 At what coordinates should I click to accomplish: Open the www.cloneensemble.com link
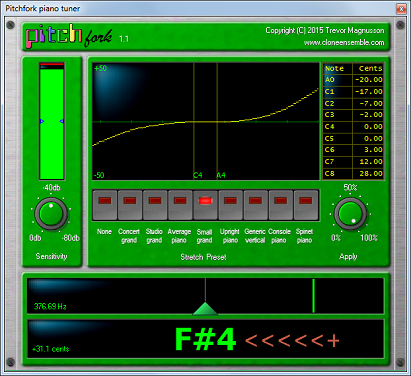point(344,43)
